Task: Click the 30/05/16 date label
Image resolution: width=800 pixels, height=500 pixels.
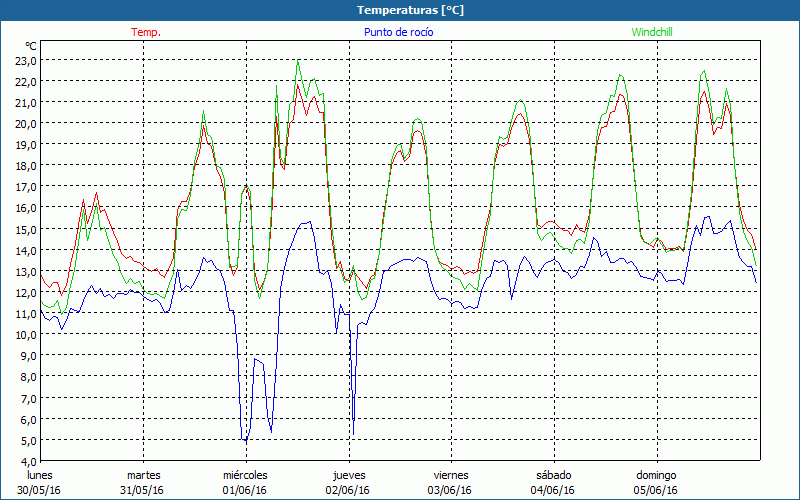Action: 40,490
